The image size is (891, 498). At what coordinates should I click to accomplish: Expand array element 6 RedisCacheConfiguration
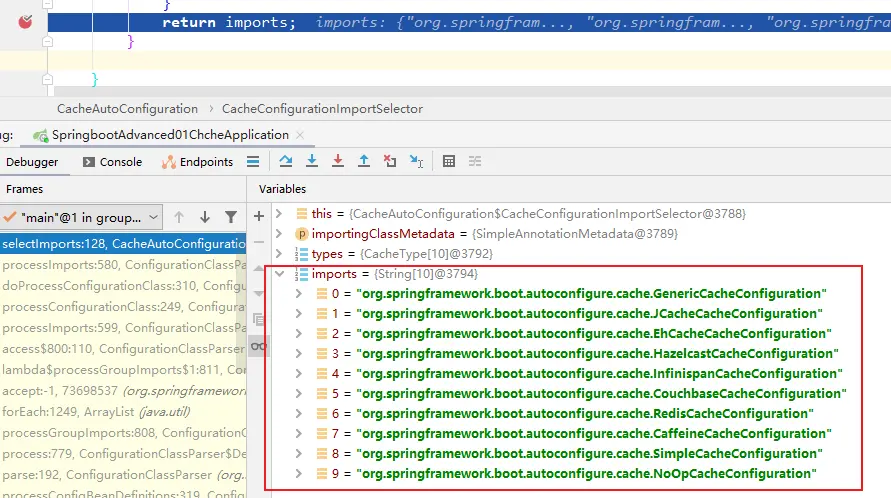(x=299, y=413)
